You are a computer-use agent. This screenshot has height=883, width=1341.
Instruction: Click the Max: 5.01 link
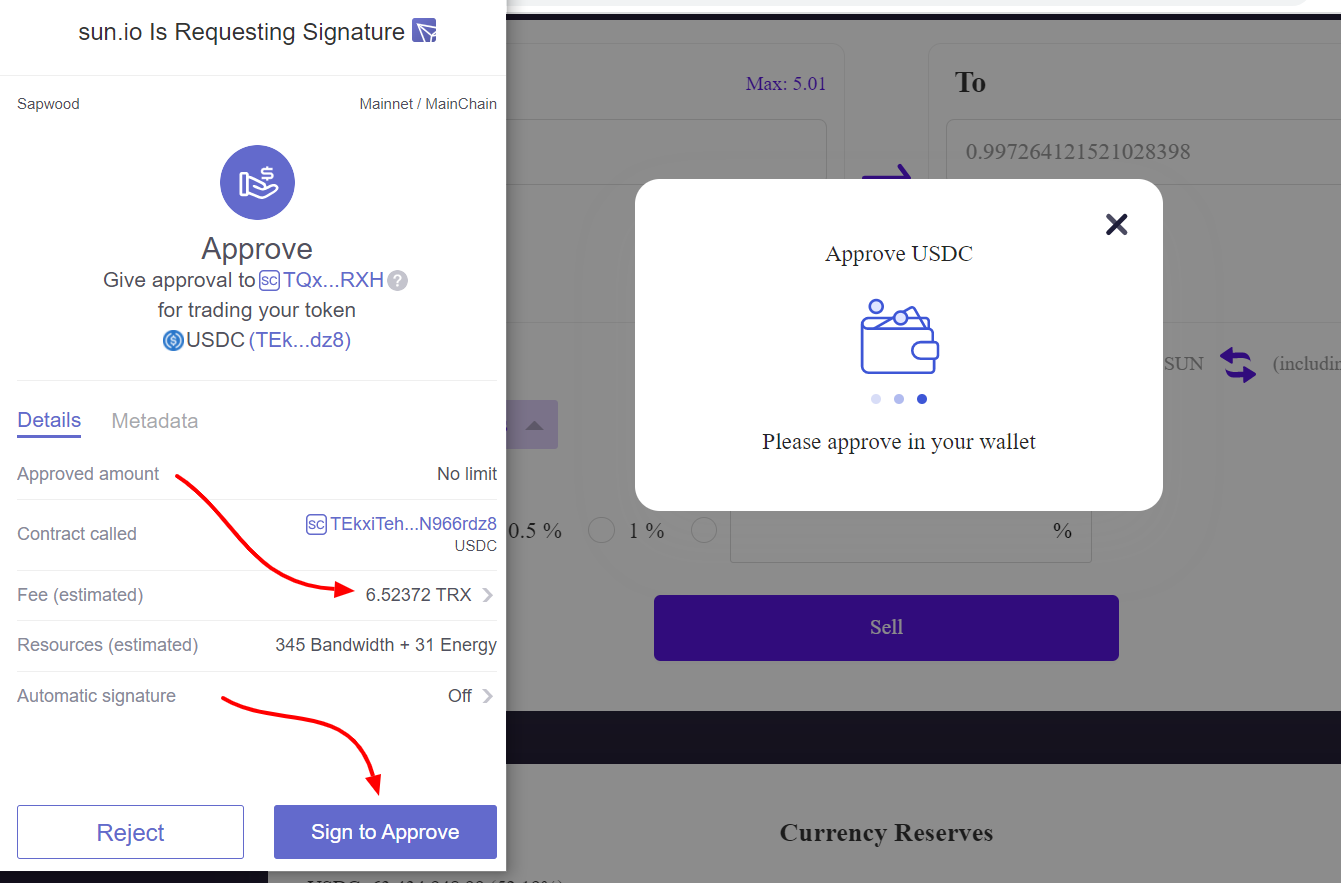[x=786, y=84]
